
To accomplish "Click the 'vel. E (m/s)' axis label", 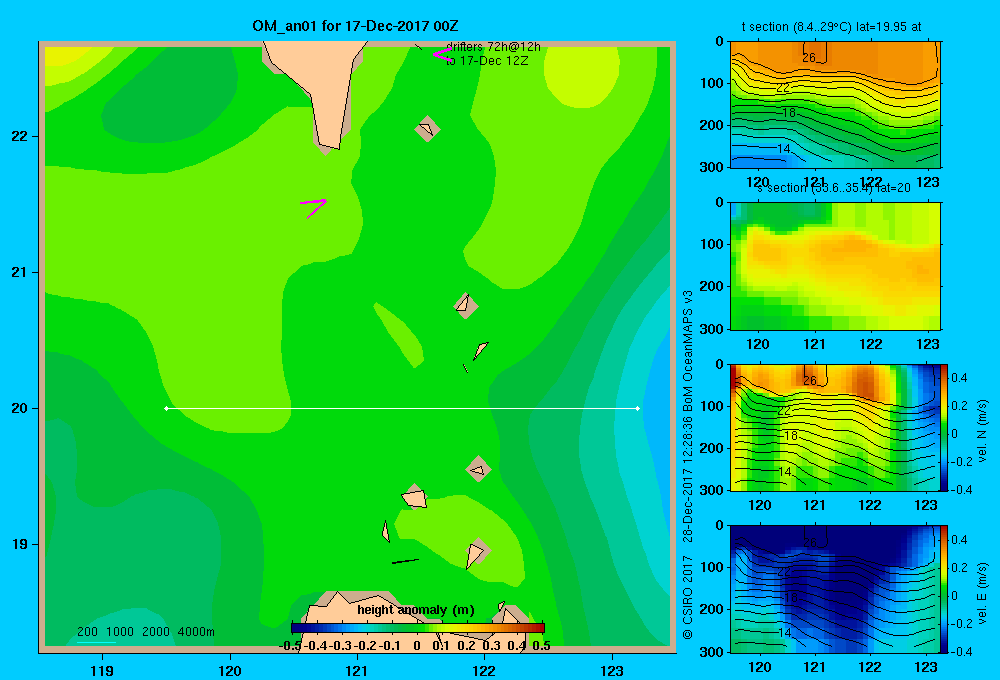I will coord(982,593).
